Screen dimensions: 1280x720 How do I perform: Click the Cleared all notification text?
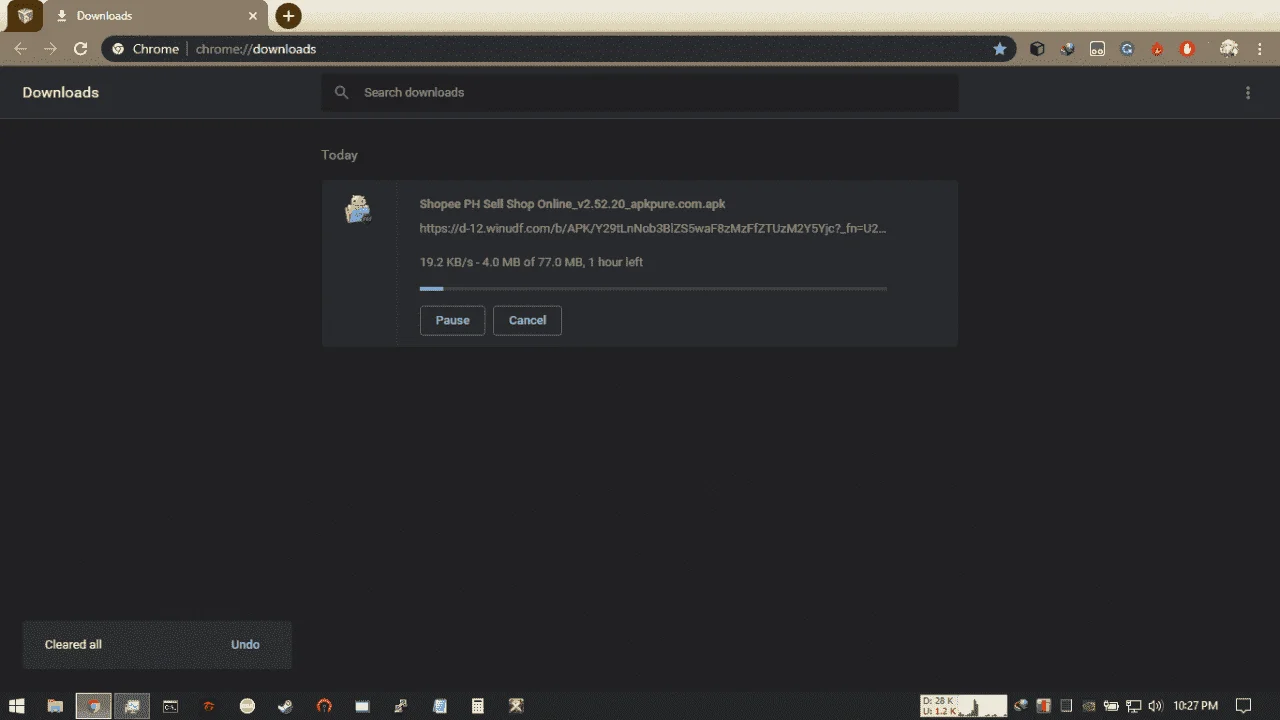point(73,645)
